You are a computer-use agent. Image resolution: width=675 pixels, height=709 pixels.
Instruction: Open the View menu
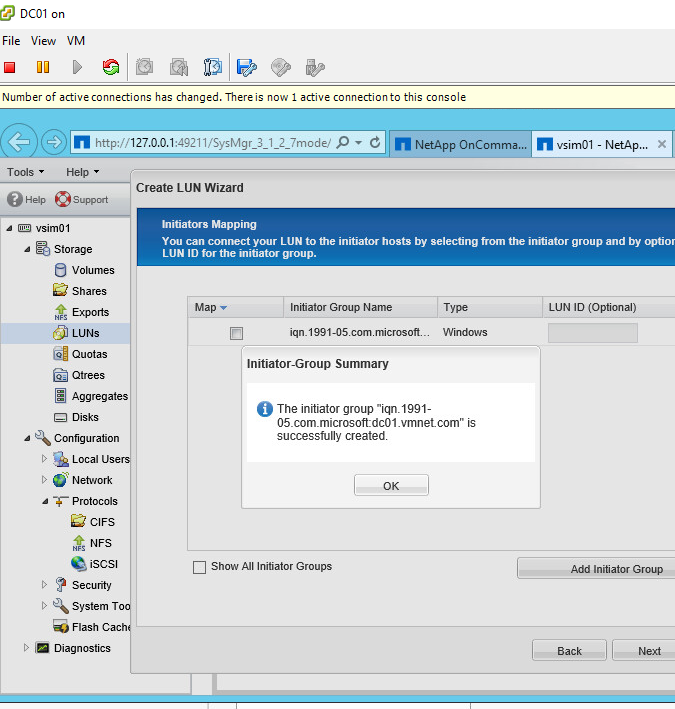43,41
